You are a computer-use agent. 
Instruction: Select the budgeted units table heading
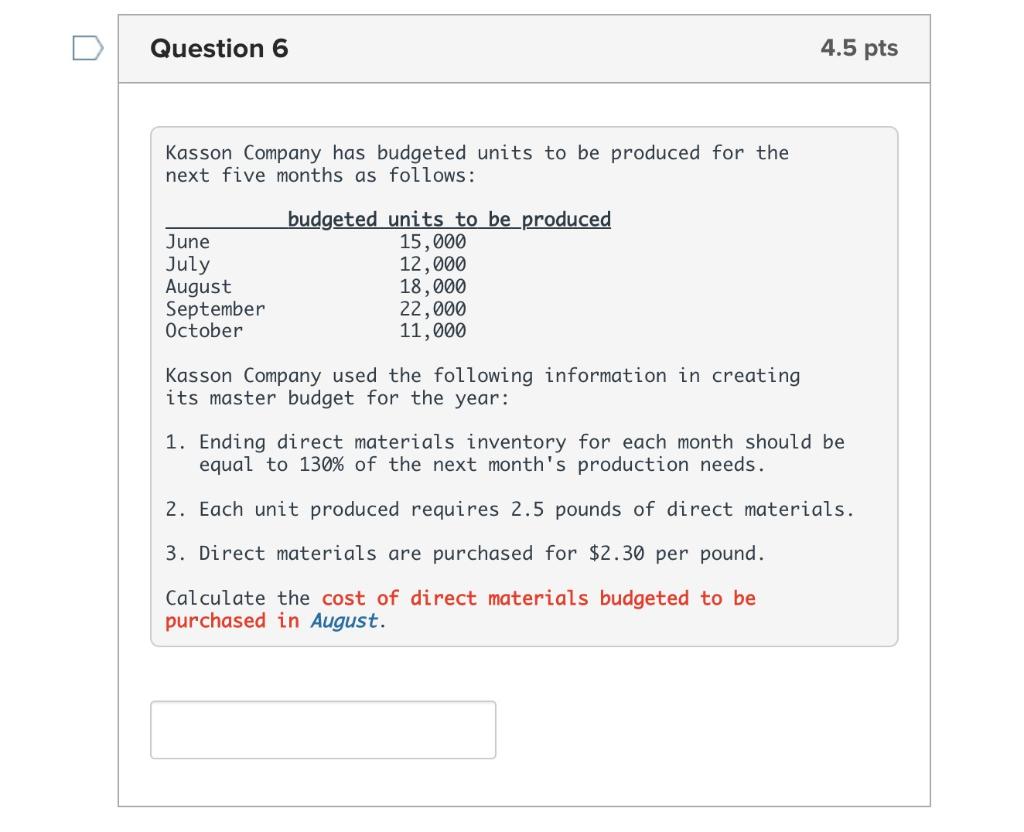448,218
